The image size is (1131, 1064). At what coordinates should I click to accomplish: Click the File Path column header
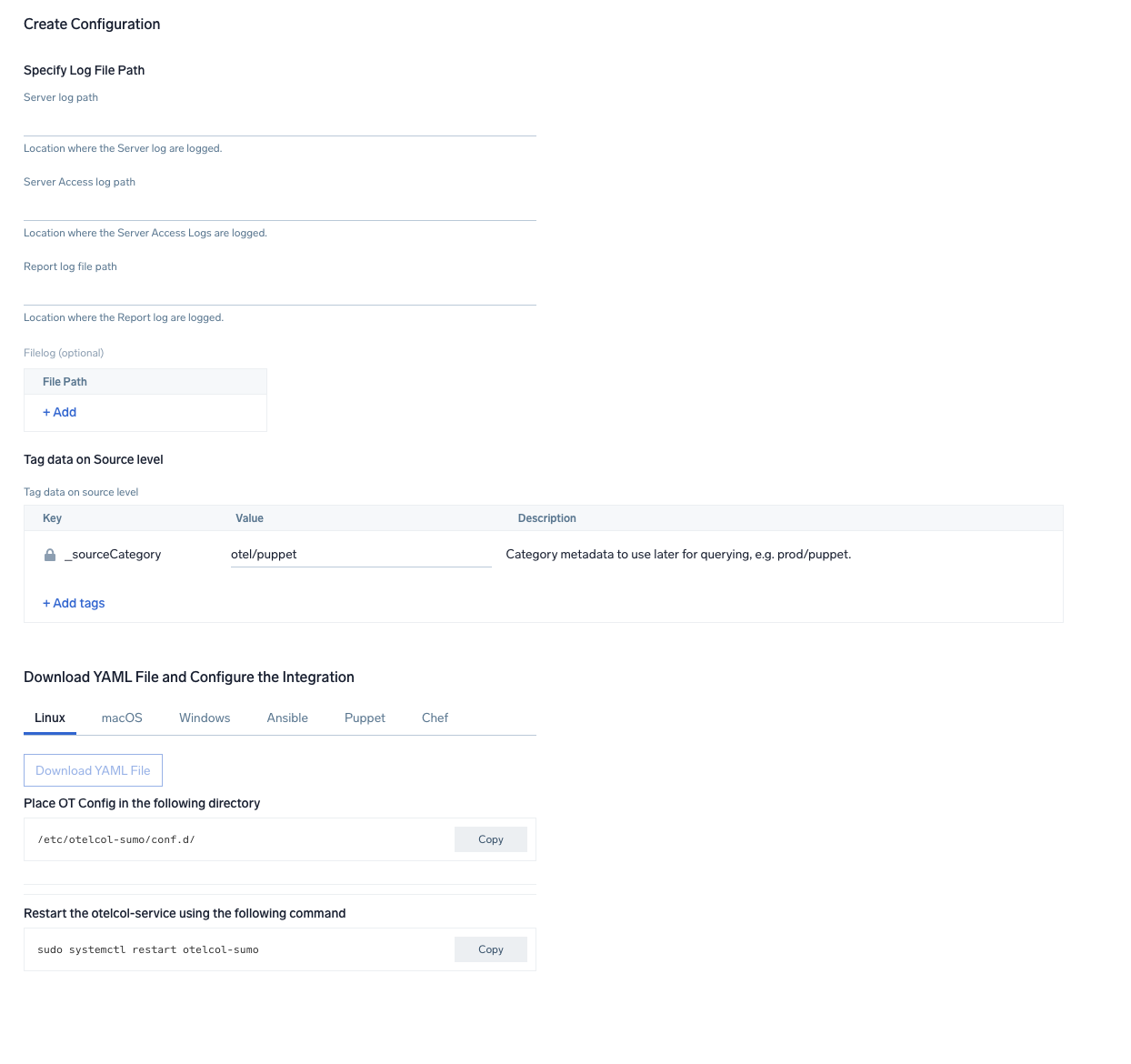click(x=65, y=382)
